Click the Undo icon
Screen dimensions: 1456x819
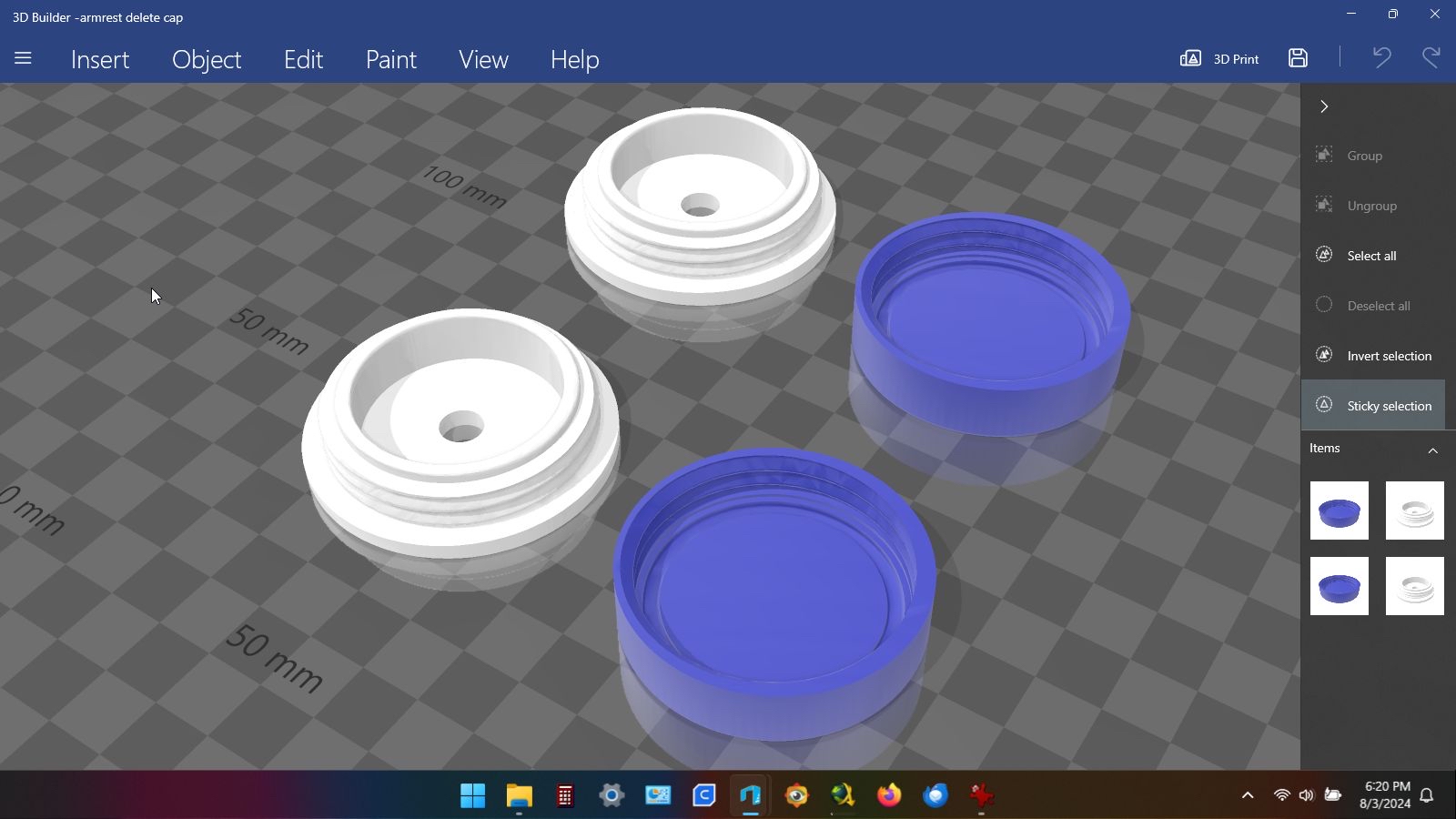[1380, 57]
